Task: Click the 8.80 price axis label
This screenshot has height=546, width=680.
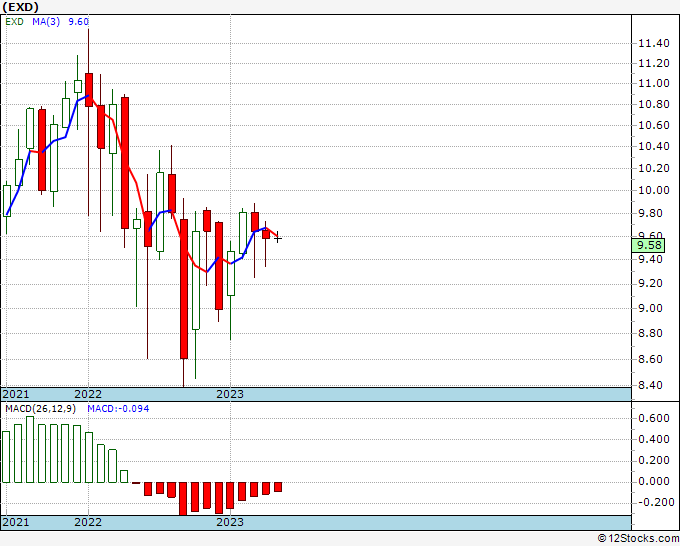Action: (x=651, y=333)
